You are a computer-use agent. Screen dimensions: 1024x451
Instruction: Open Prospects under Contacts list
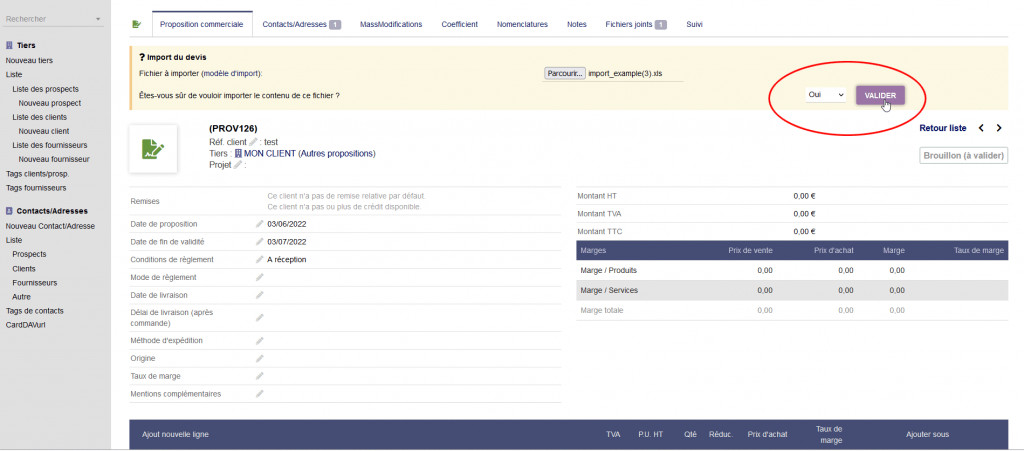coord(29,254)
